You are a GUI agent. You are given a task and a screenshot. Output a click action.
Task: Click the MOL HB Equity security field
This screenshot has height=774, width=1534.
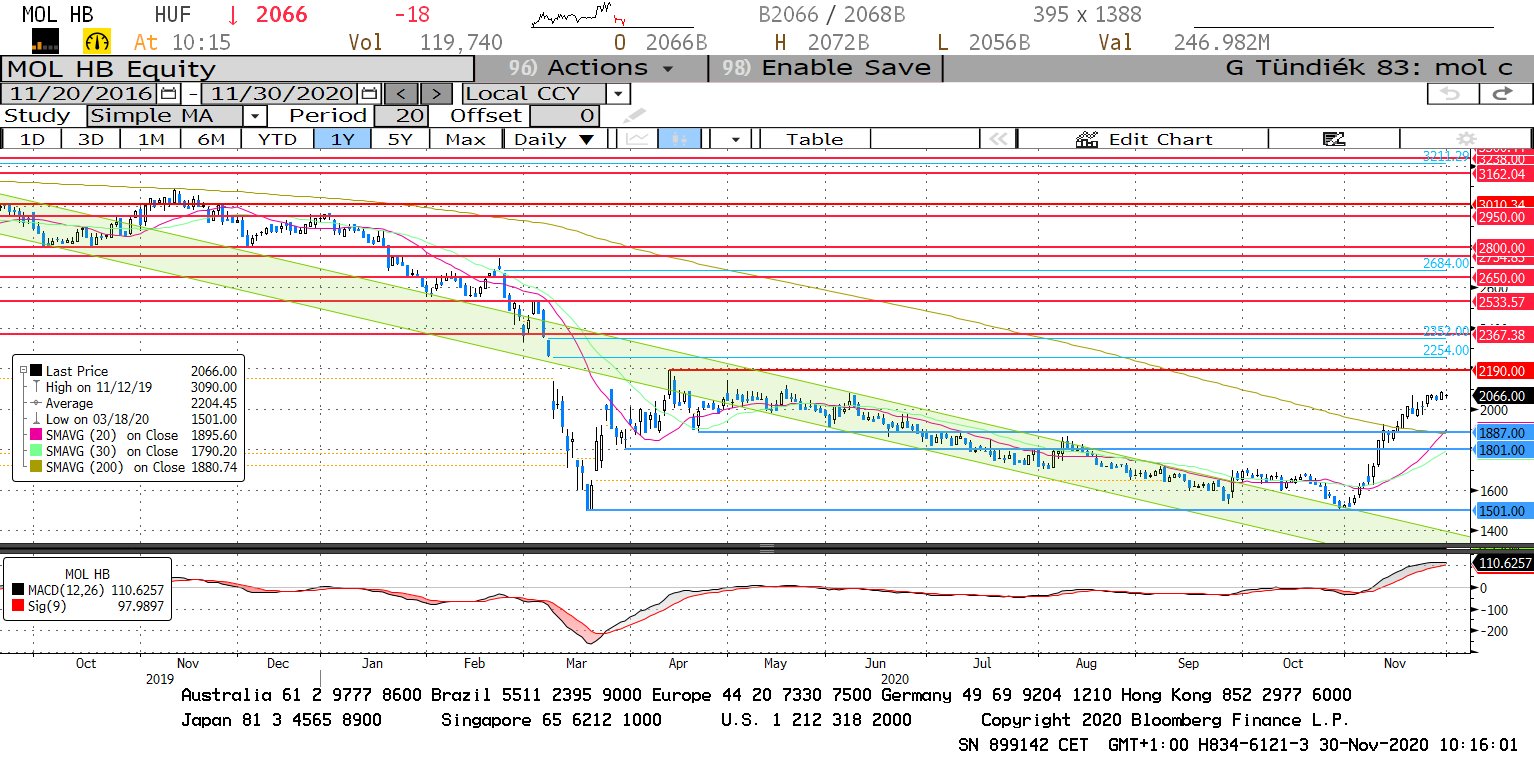pos(237,69)
